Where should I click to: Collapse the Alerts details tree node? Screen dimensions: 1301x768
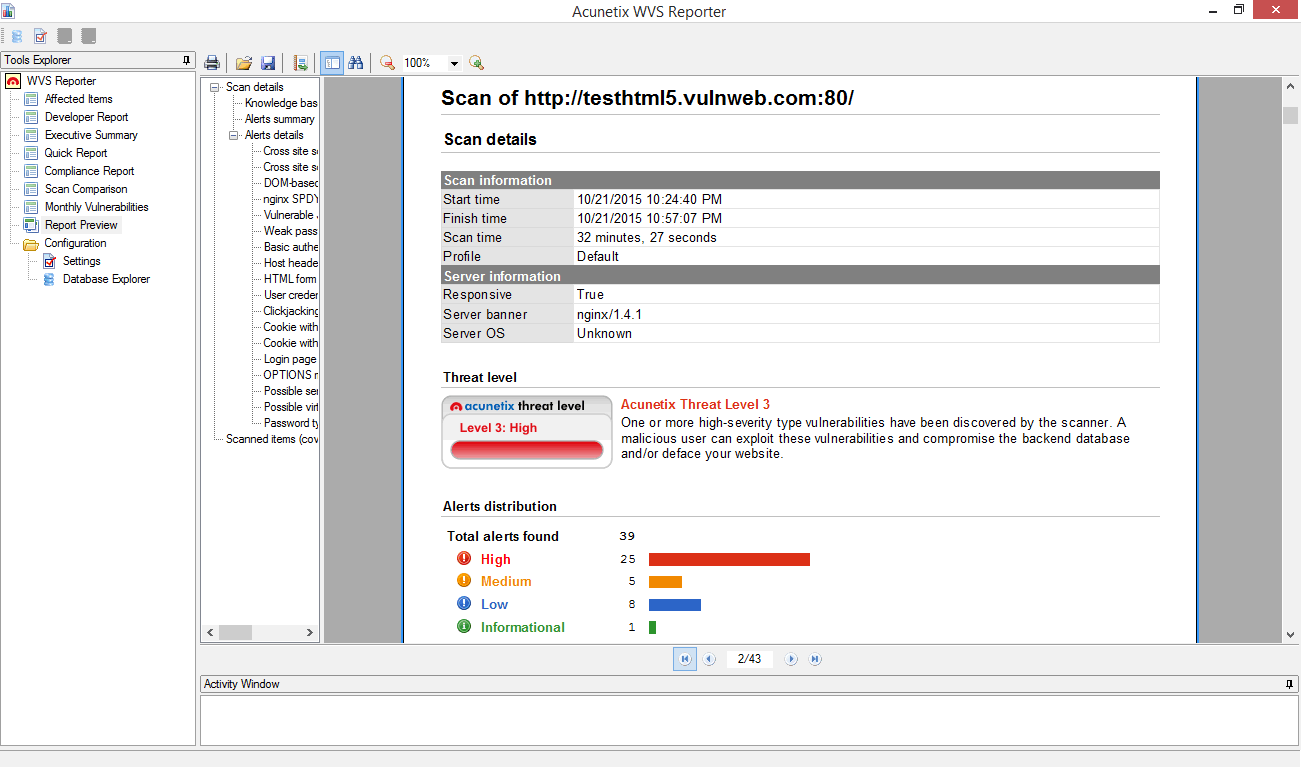(x=234, y=135)
